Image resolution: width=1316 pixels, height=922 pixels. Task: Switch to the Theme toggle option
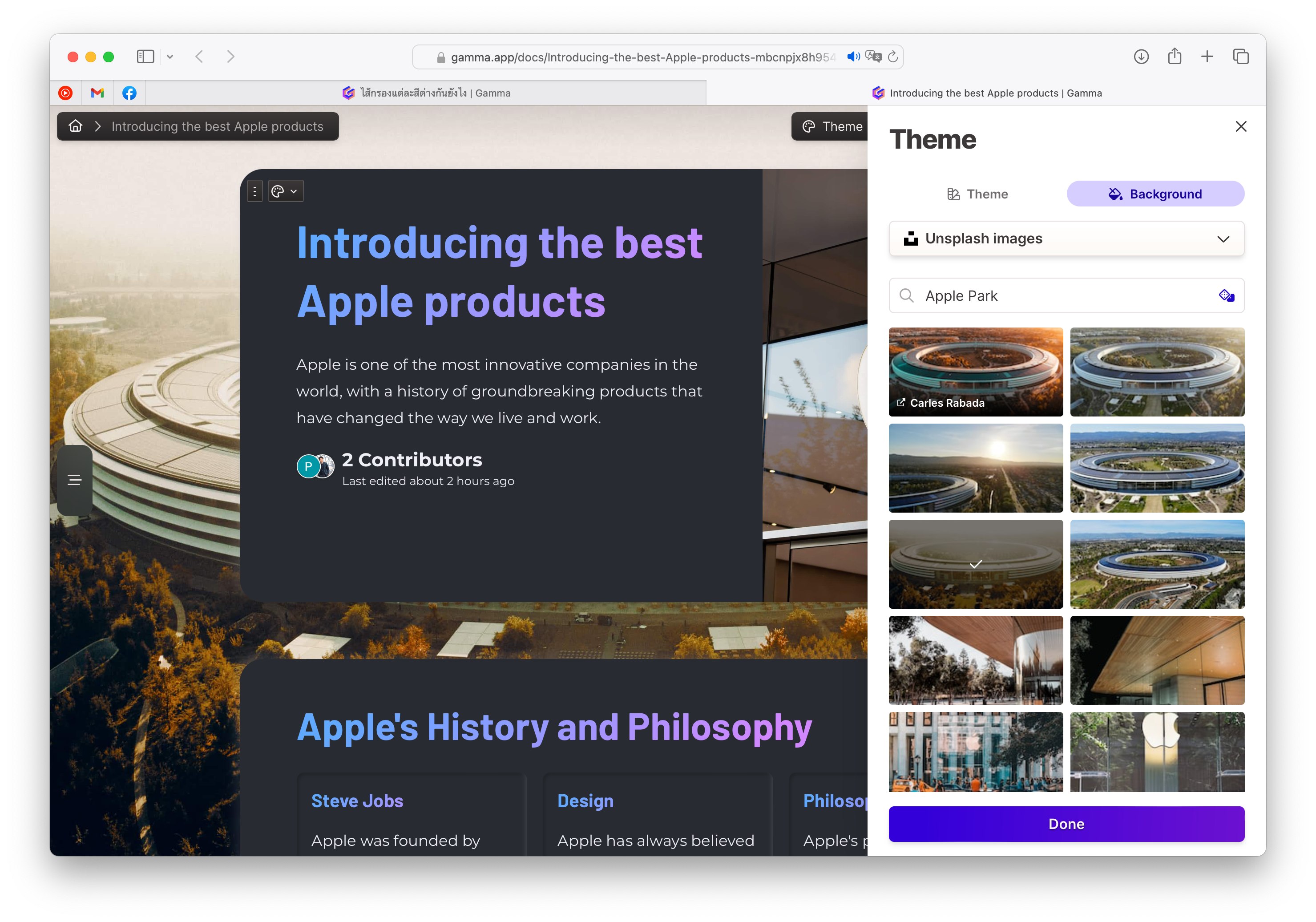tap(977, 194)
